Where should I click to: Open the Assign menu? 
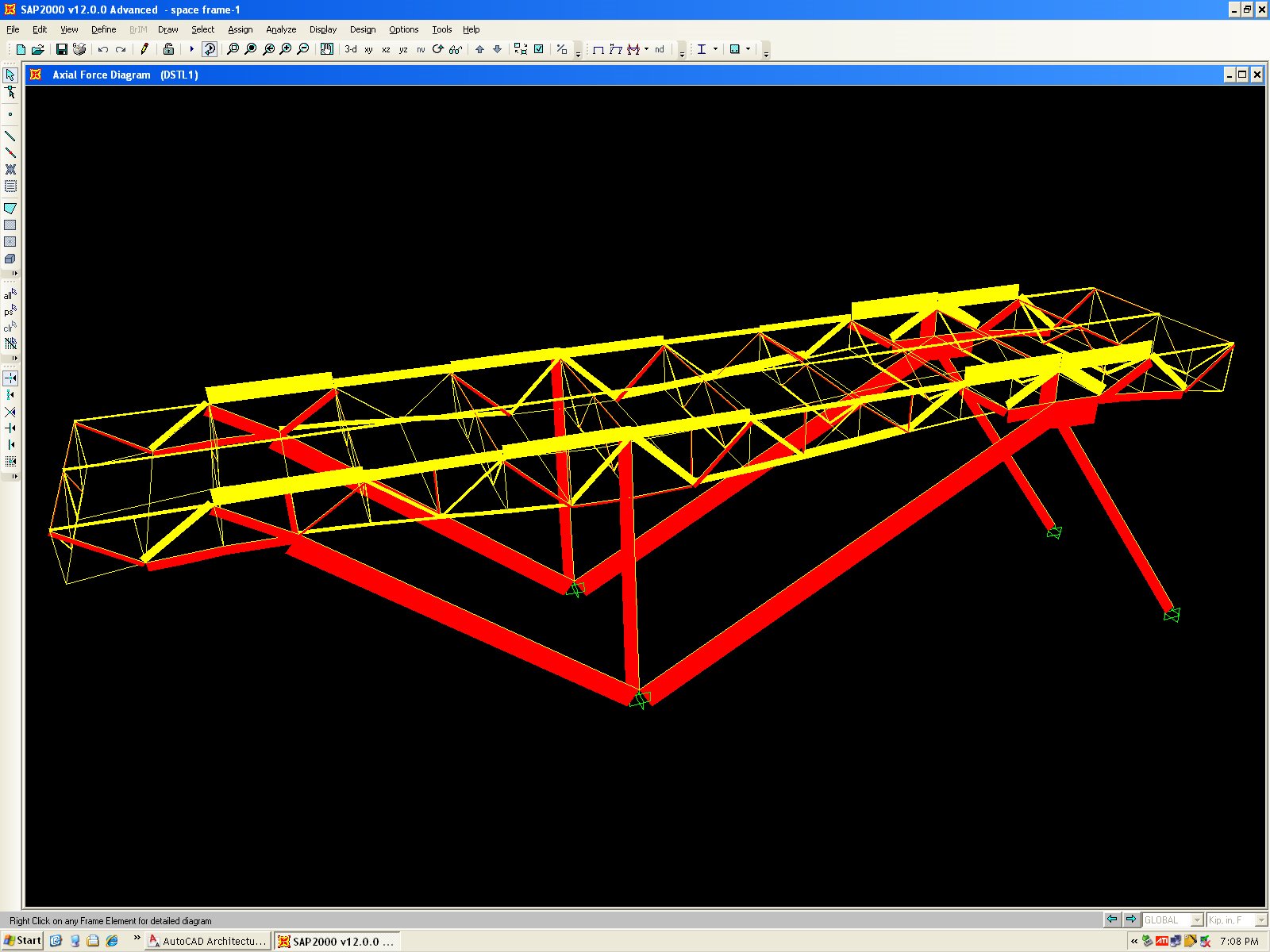[241, 29]
